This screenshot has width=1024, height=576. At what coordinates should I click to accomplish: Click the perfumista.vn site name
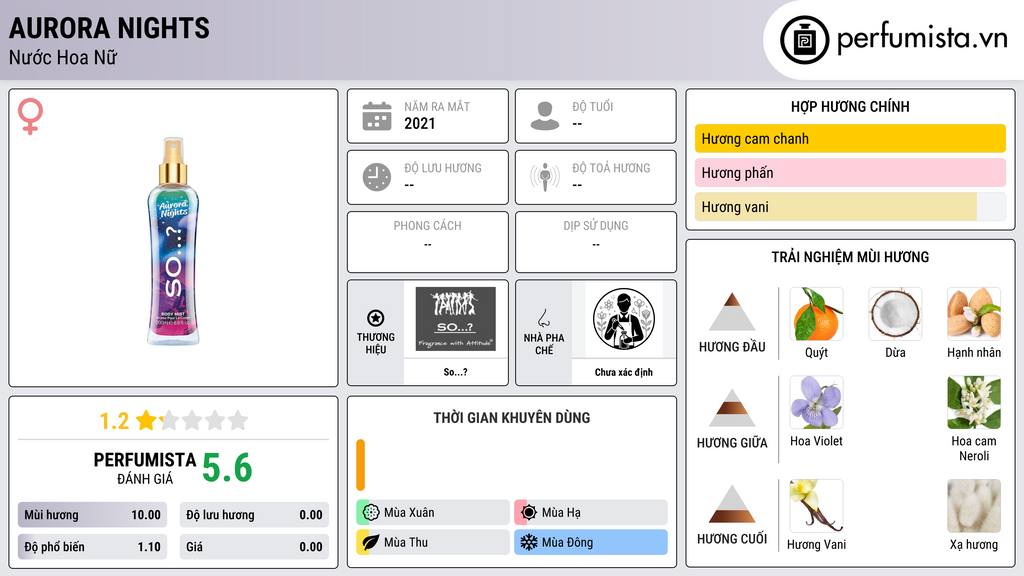(922, 39)
